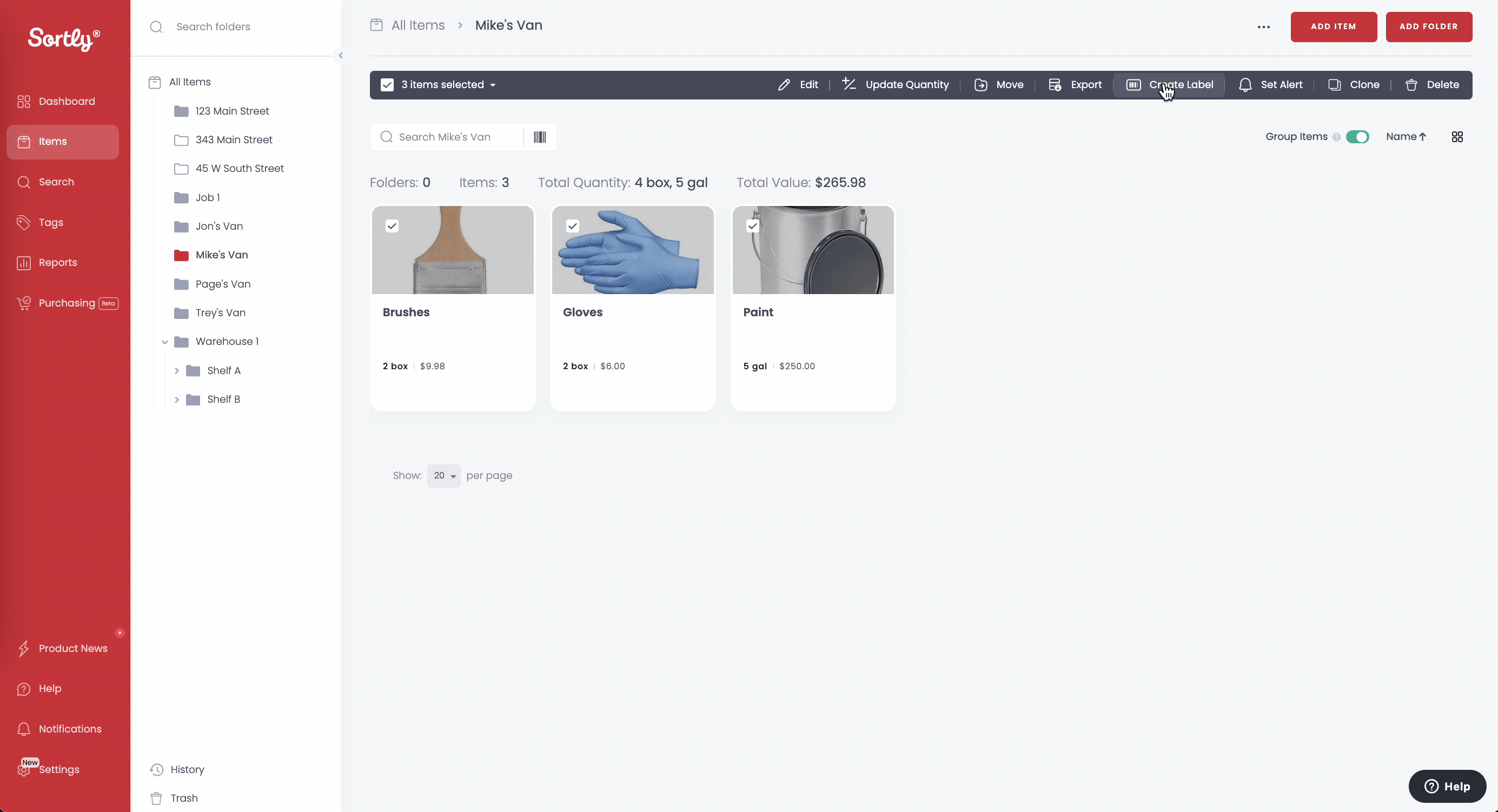Click the Set Alert bell icon

[1244, 85]
